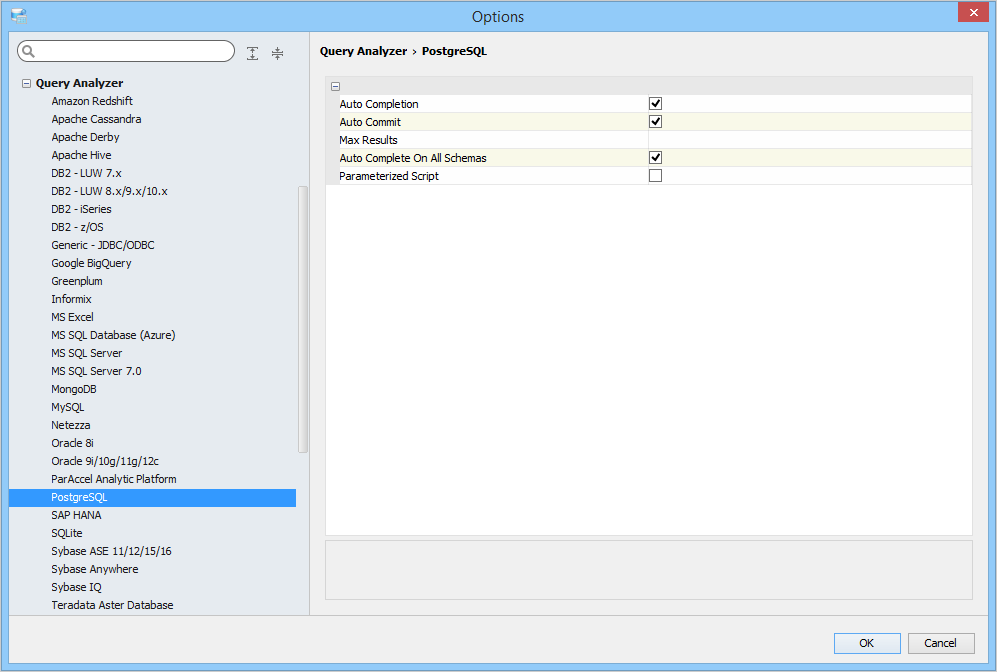997x672 pixels.
Task: Click the Parameterized Script property label
Action: click(389, 176)
